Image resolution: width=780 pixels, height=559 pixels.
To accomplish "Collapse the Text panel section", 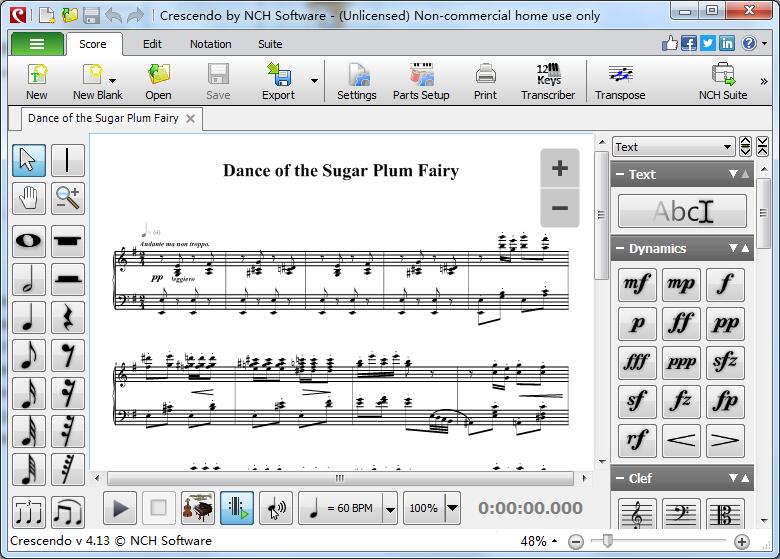I will pos(620,175).
